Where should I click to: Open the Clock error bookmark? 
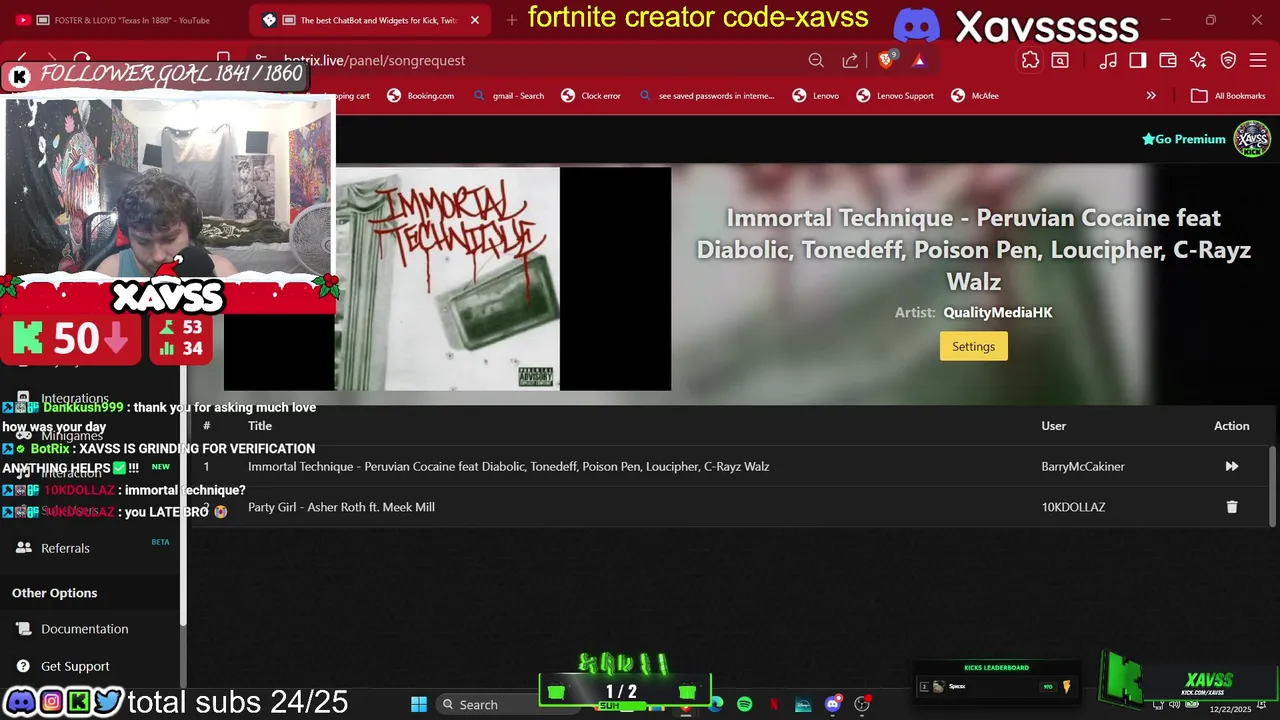[x=591, y=96]
